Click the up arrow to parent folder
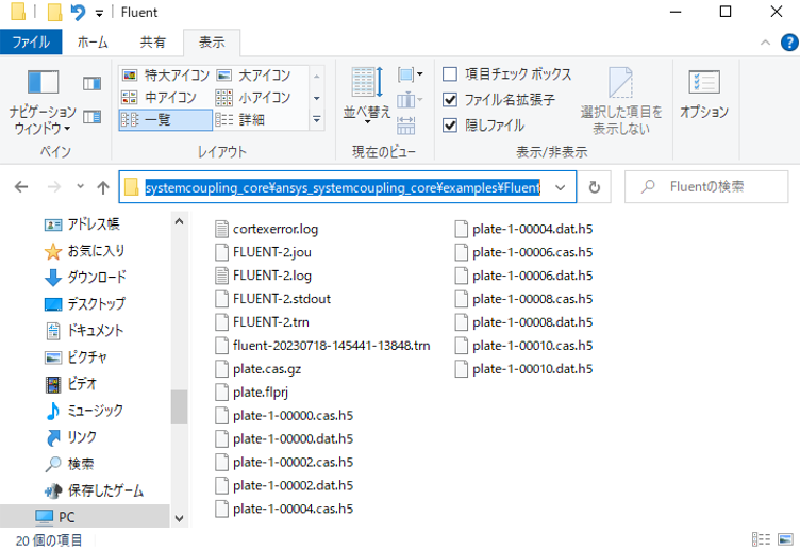 pos(103,187)
